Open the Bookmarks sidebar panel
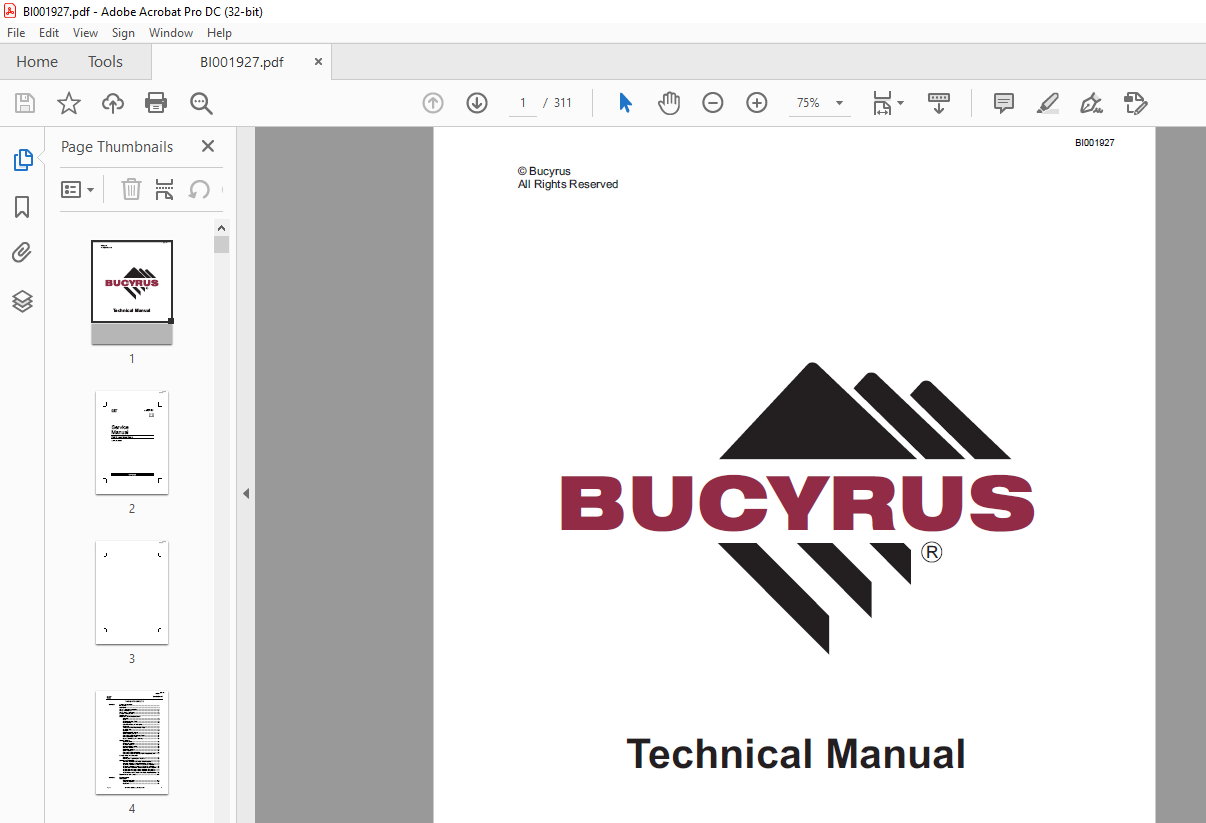The image size is (1206, 823). (22, 207)
